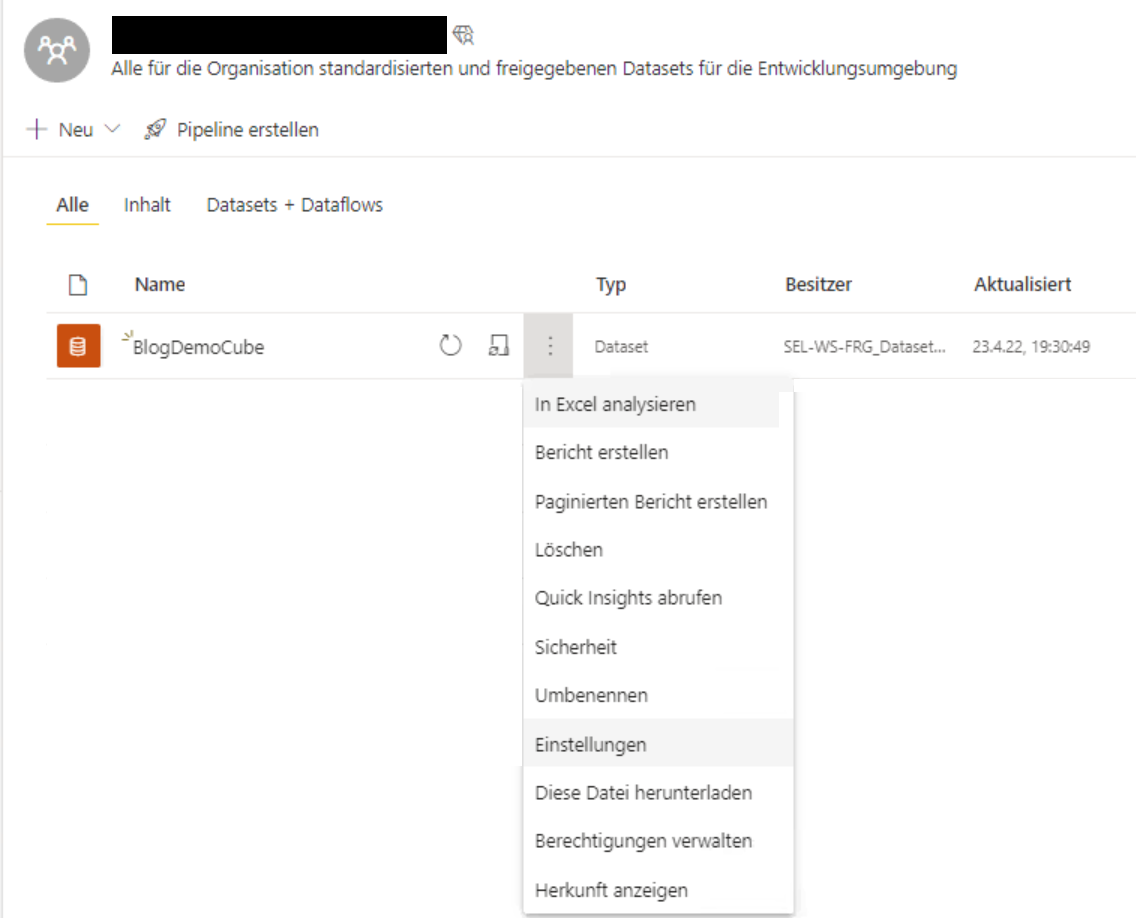Click the workspace description text
Viewport: 1136px width, 918px height.
(534, 69)
